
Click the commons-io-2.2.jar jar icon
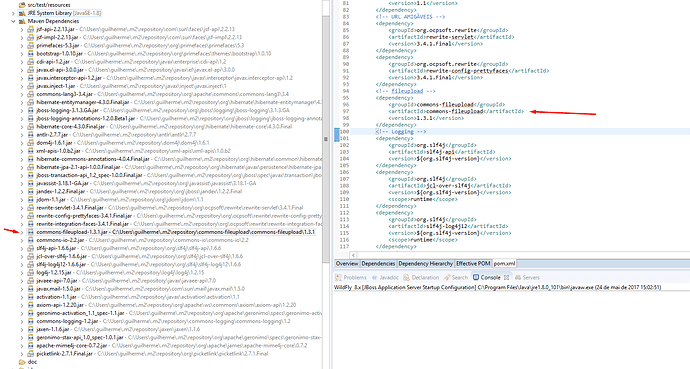pos(30,240)
